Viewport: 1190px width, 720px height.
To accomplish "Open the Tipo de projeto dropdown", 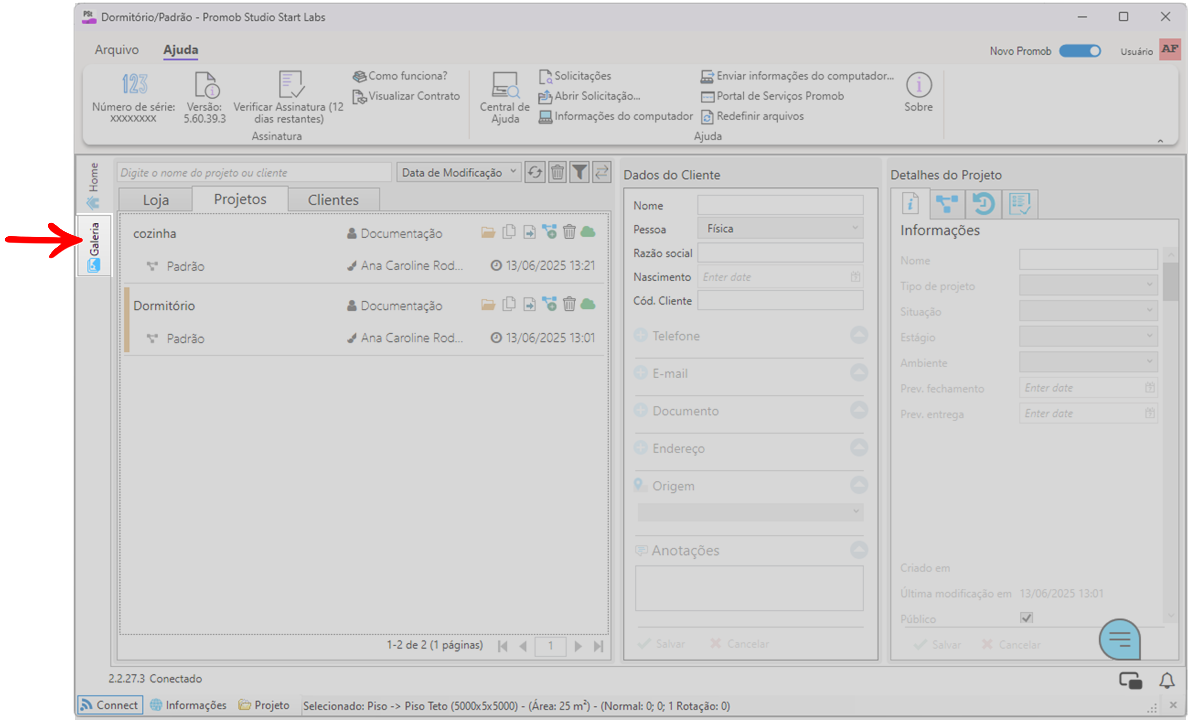I will (x=1088, y=285).
